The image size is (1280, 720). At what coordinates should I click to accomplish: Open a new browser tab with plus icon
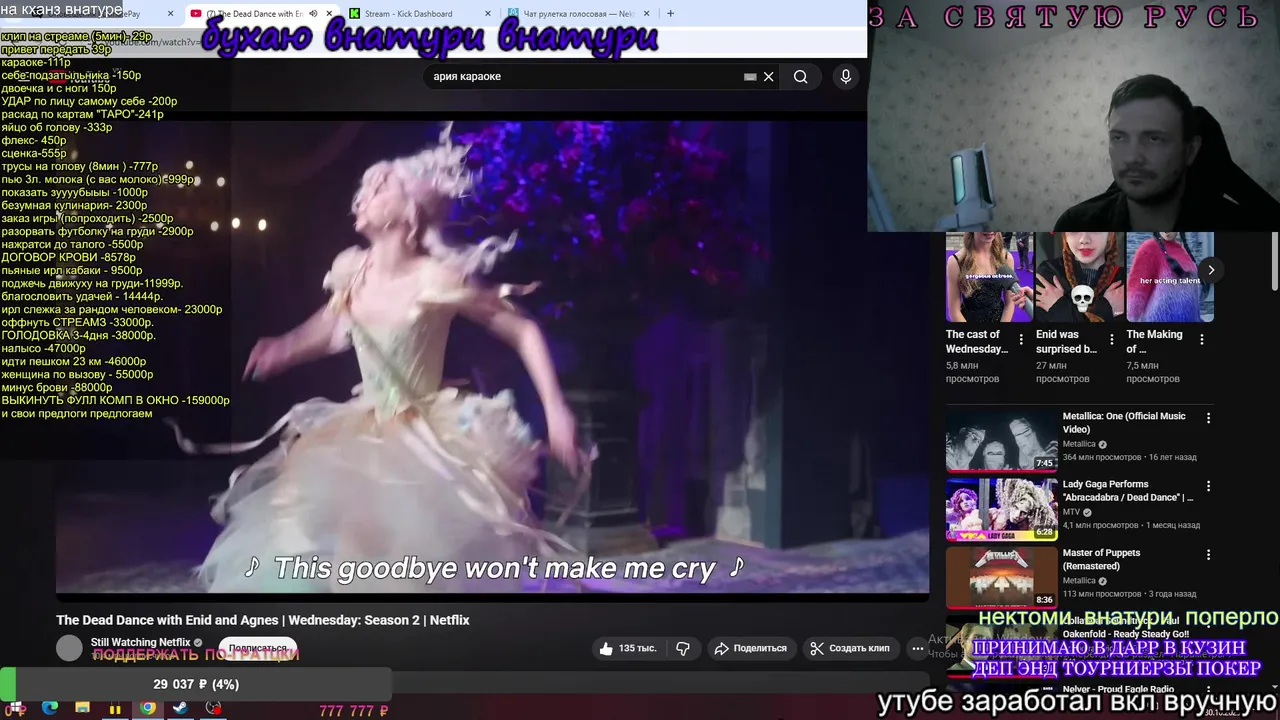(670, 14)
